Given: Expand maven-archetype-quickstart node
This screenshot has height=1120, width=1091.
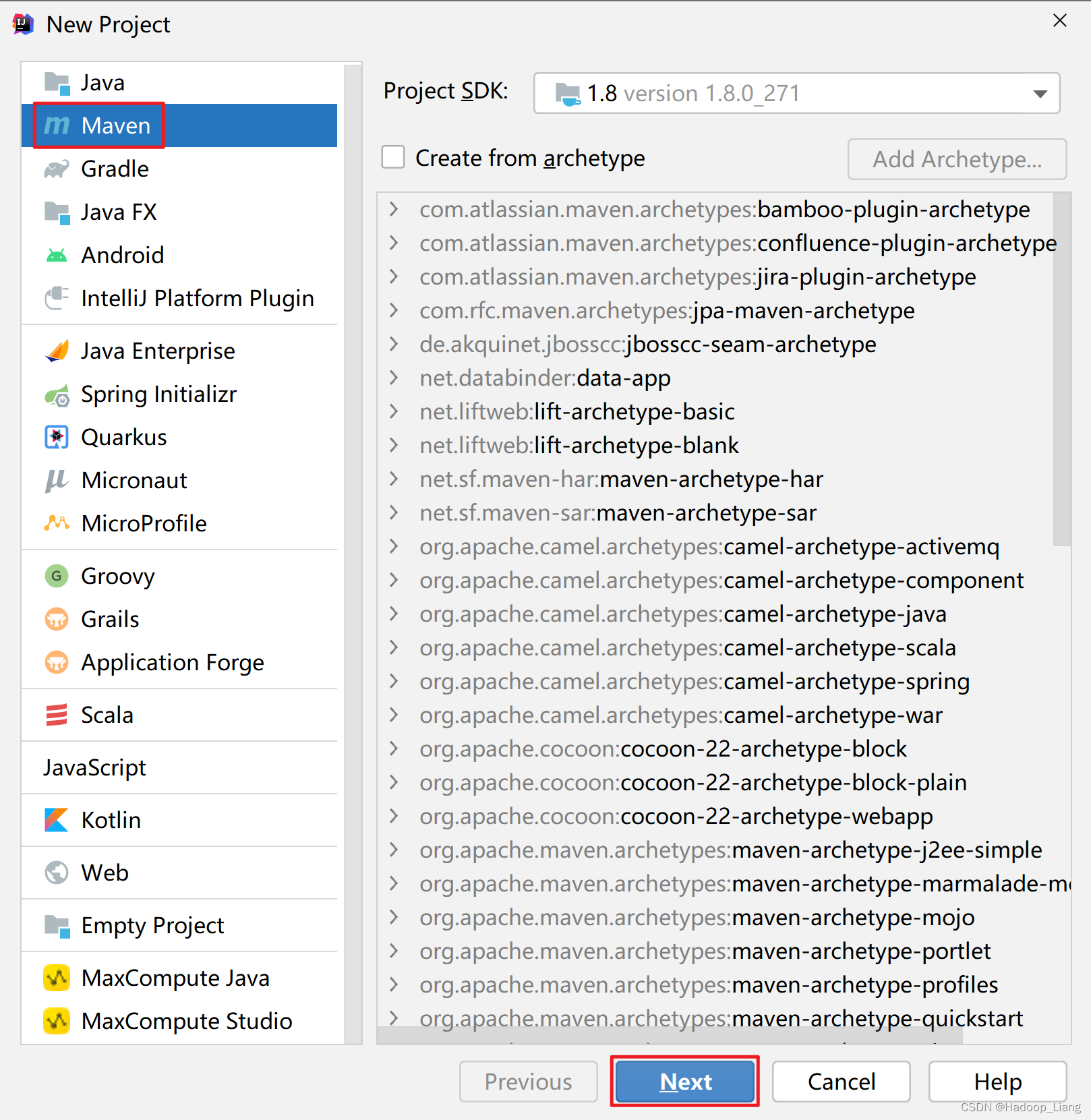Looking at the screenshot, I should point(394,1017).
